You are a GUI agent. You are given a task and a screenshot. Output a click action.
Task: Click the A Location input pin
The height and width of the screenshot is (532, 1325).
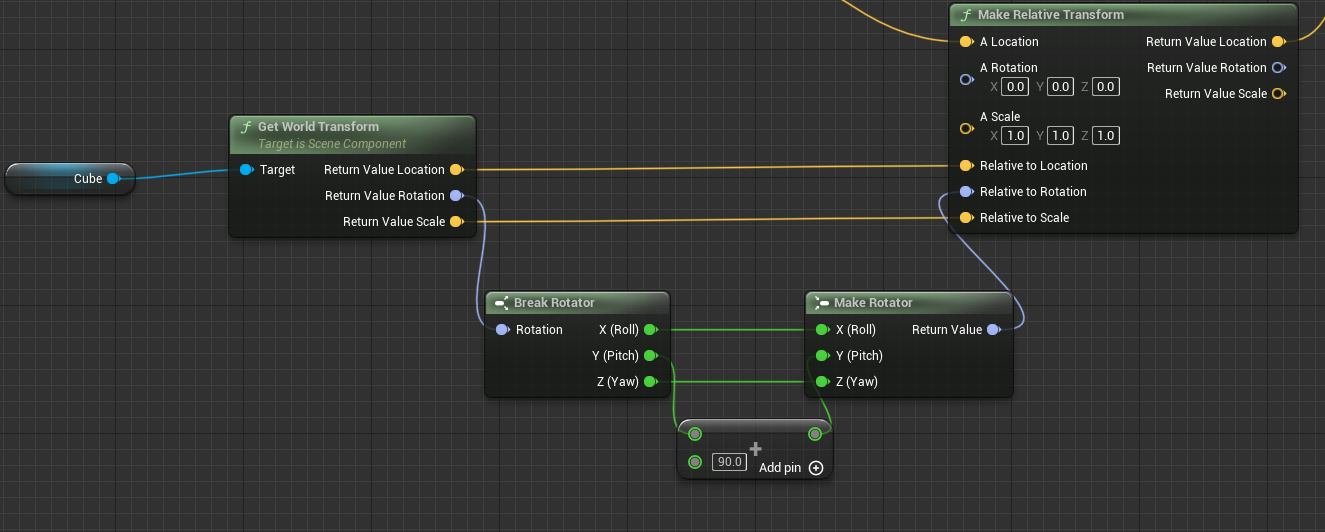click(x=966, y=42)
